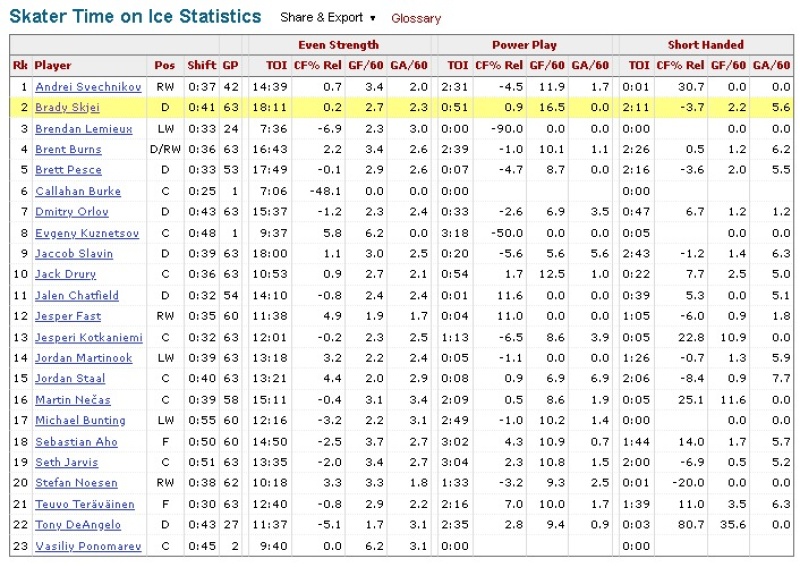The image size is (800, 567).
Task: Sort by Short Handed GA/60 header
Action: tap(771, 65)
